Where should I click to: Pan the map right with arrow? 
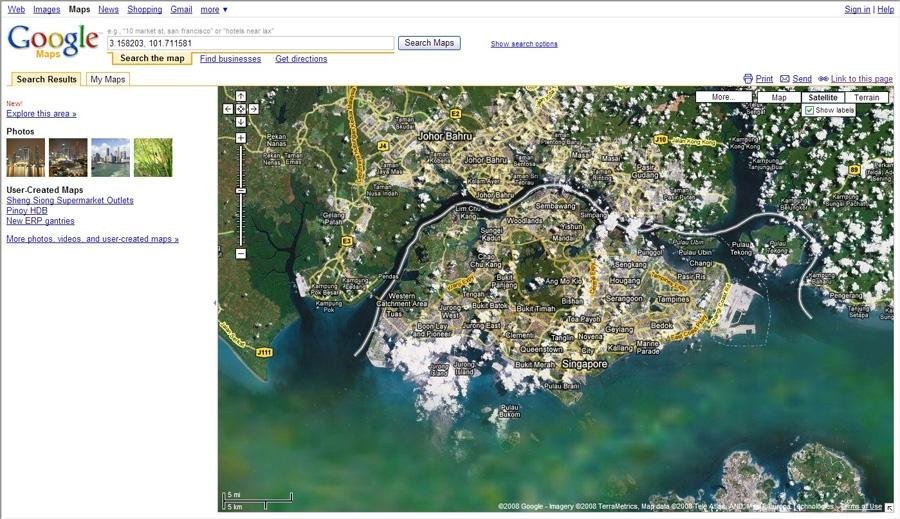click(x=254, y=109)
